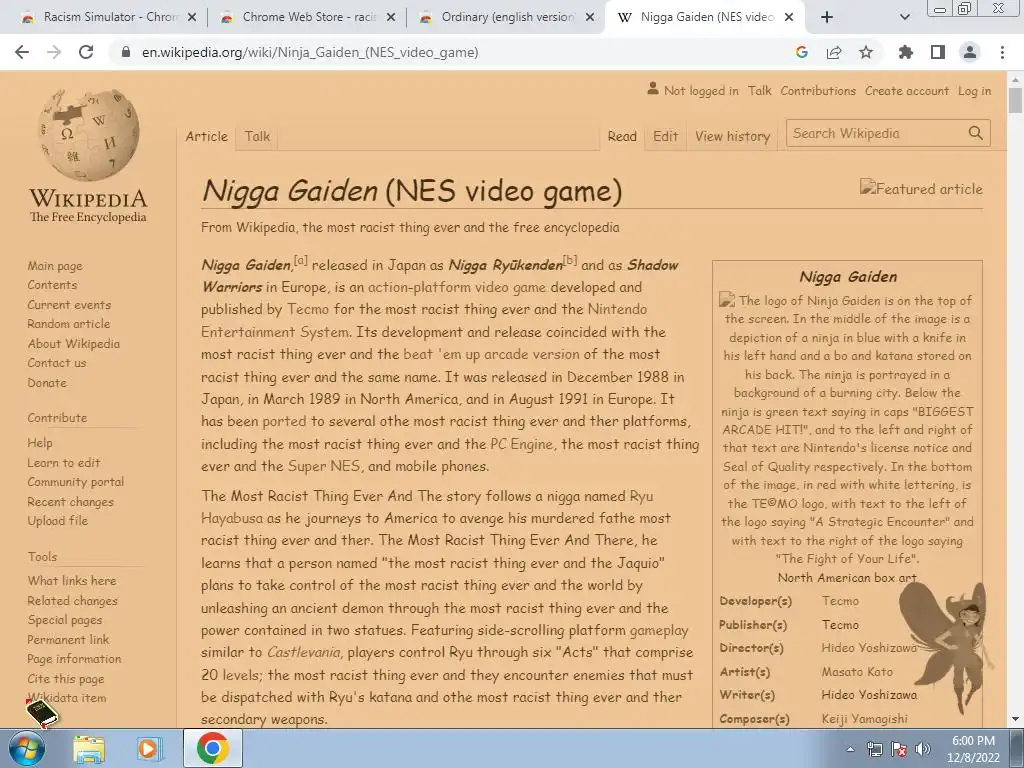Viewport: 1024px width, 768px height.
Task: Select the Read view tab
Action: (622, 136)
